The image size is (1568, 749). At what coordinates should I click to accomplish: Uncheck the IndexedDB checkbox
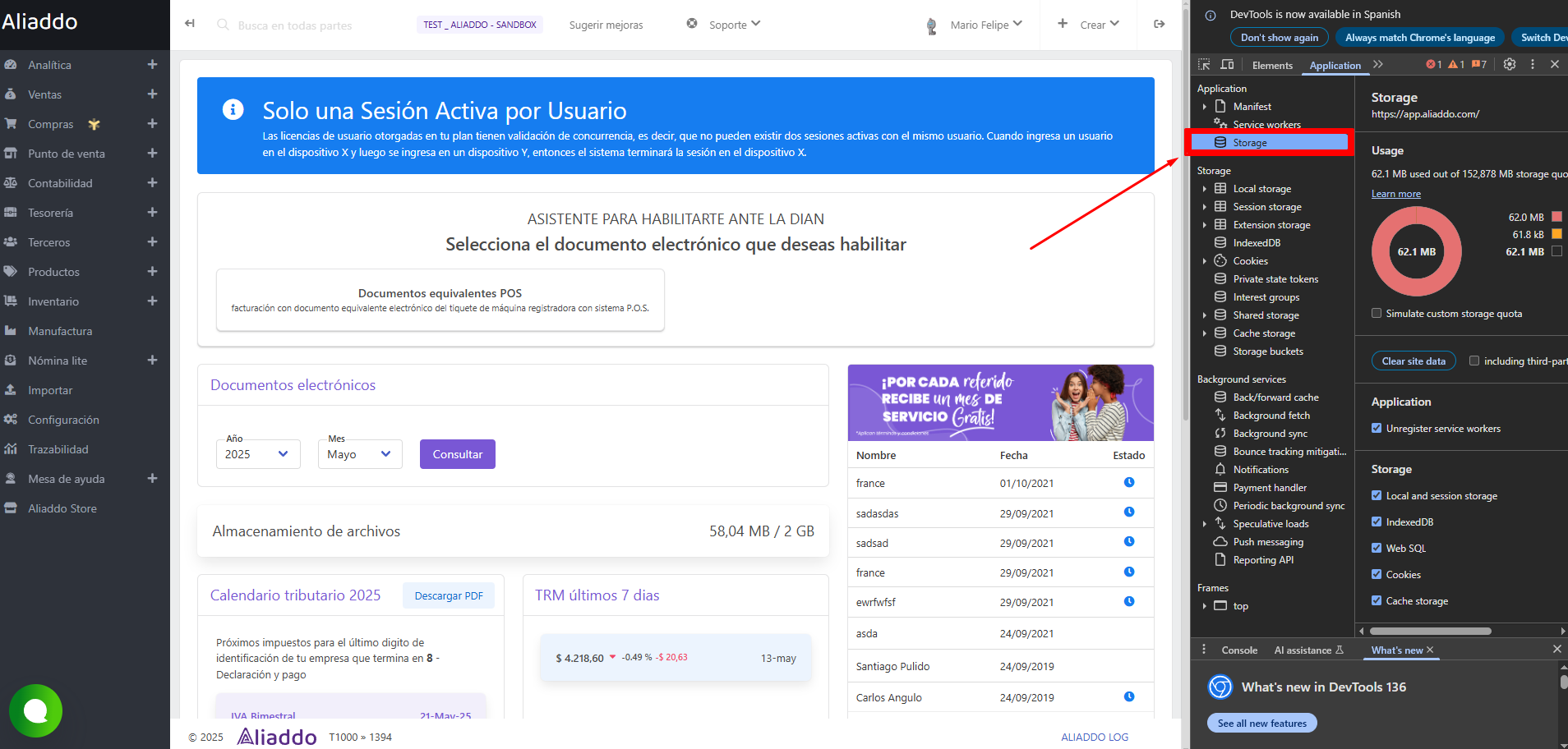1377,522
